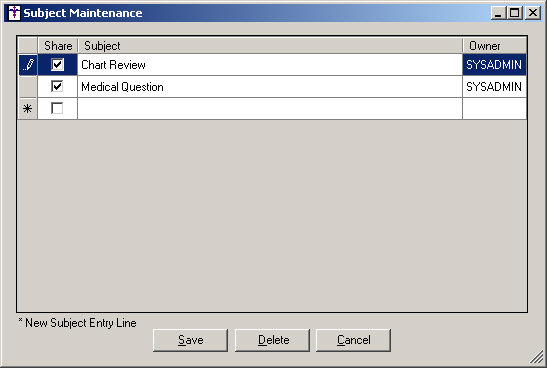Click asterisk new-row selector

[x=28, y=108]
